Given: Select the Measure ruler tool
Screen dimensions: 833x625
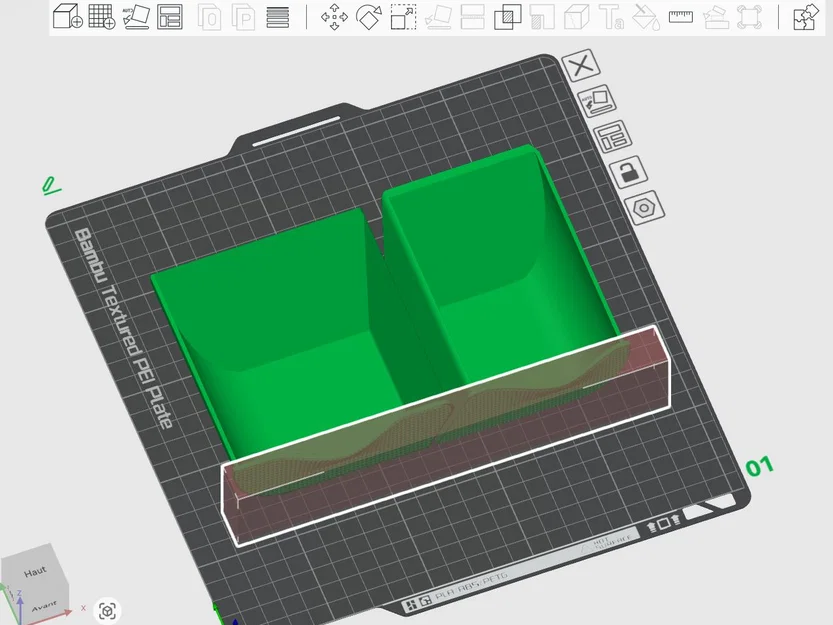Looking at the screenshot, I should 681,17.
